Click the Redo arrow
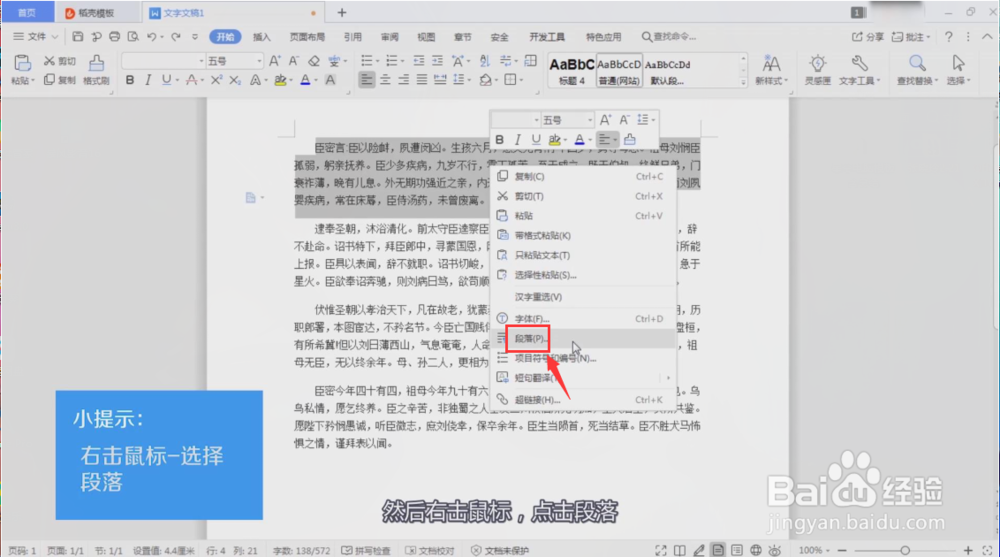Viewport: 1000px width, 557px height. (x=175, y=37)
